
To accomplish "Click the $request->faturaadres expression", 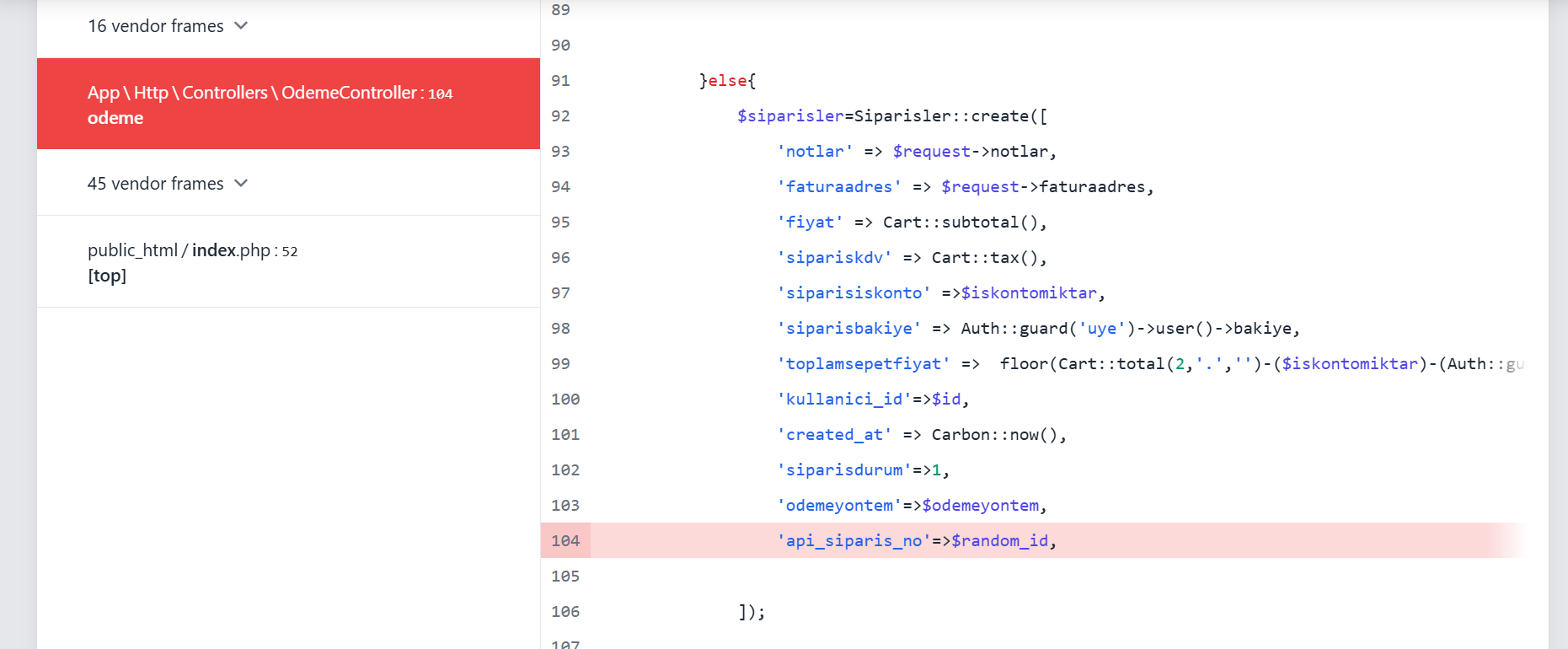I will [1043, 186].
